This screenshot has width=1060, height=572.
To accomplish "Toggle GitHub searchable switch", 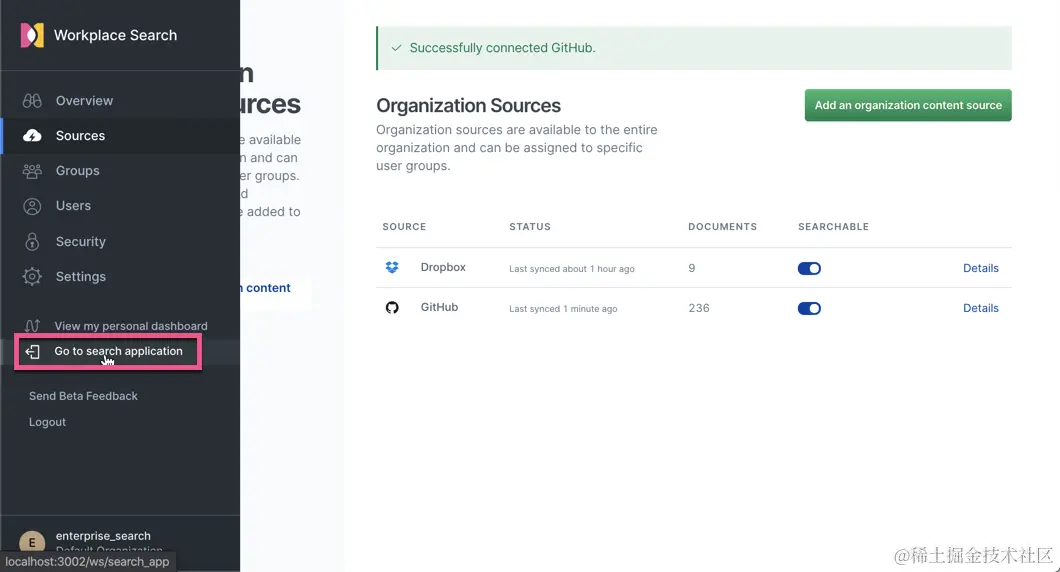I will [809, 308].
